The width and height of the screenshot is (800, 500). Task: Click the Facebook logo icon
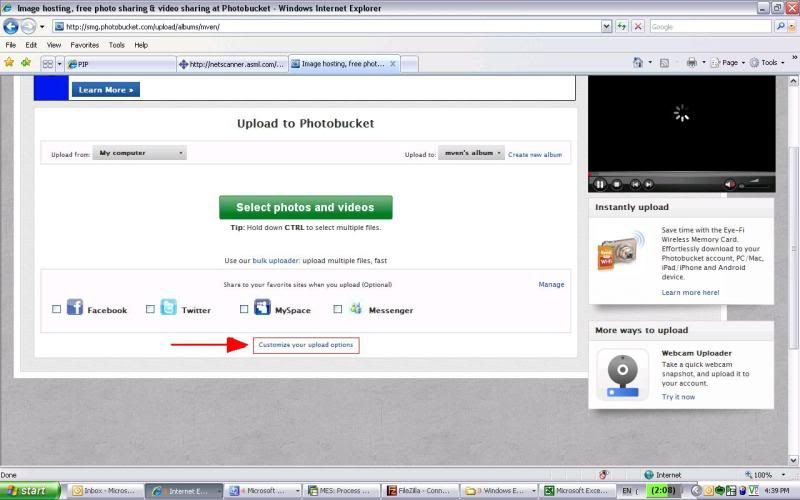tap(75, 307)
